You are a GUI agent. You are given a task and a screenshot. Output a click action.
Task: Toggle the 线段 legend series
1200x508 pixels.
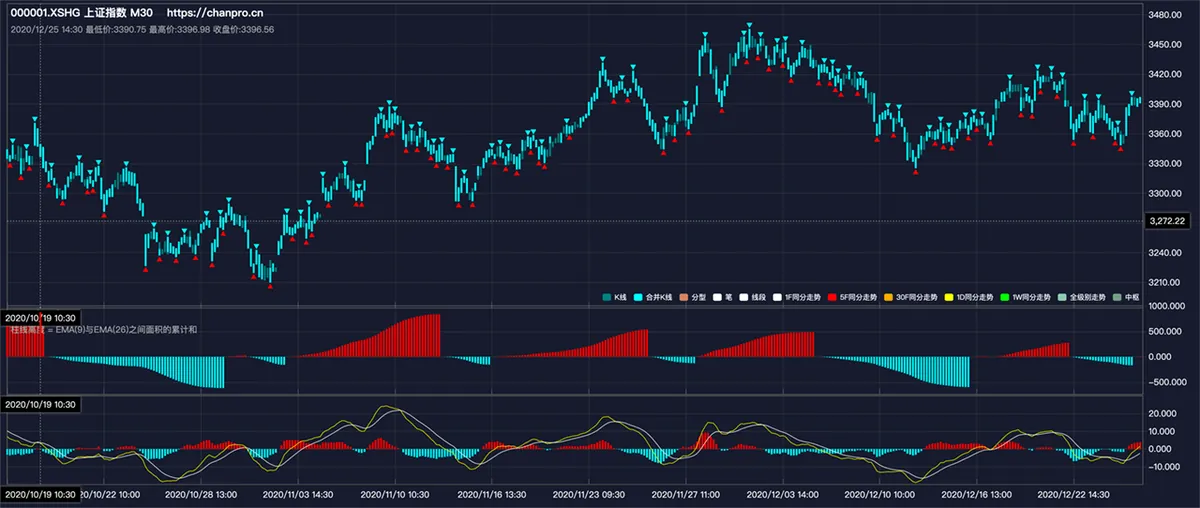[752, 297]
